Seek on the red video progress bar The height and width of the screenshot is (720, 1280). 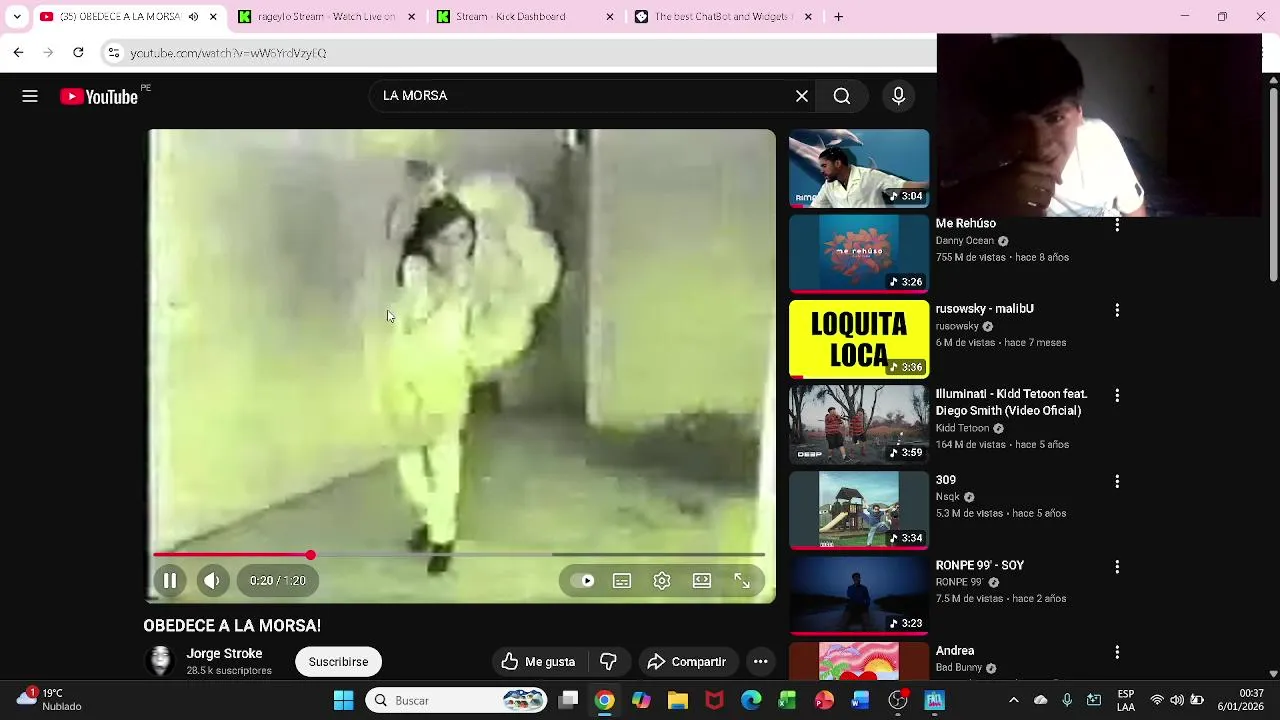tap(460, 554)
